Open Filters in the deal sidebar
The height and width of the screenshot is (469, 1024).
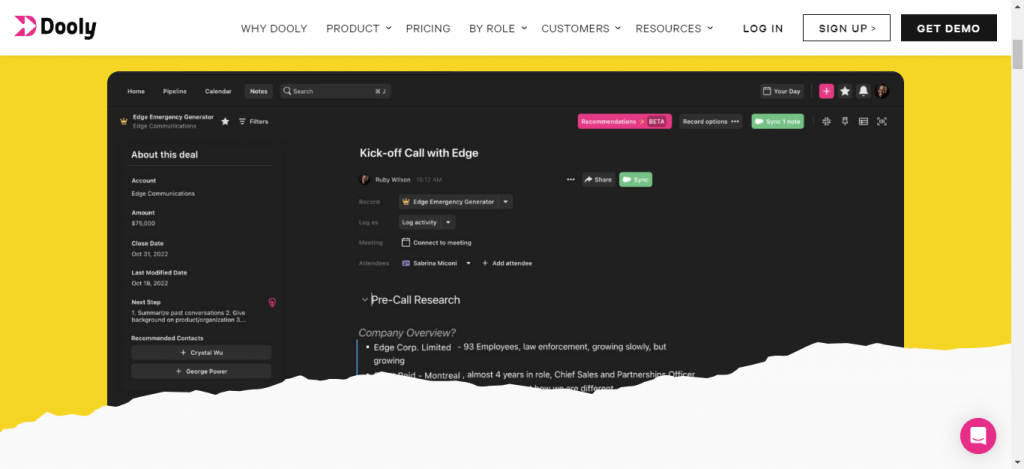[253, 121]
